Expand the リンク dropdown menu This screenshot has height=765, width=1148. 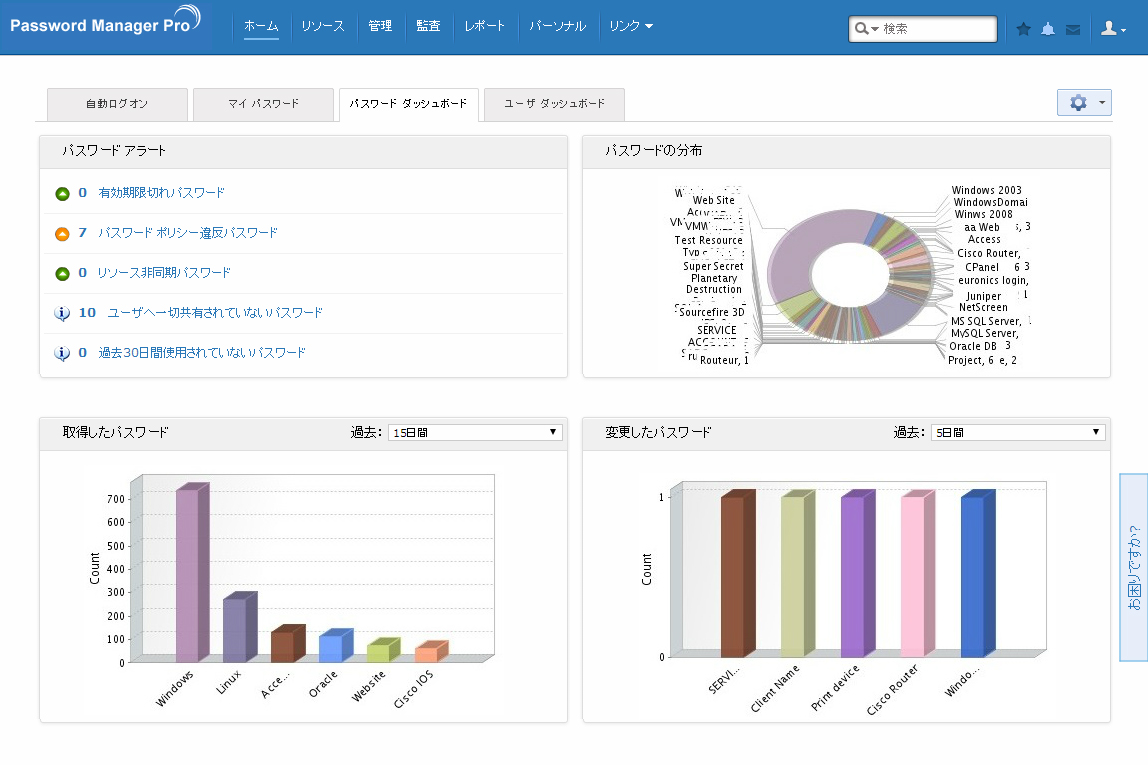(630, 26)
